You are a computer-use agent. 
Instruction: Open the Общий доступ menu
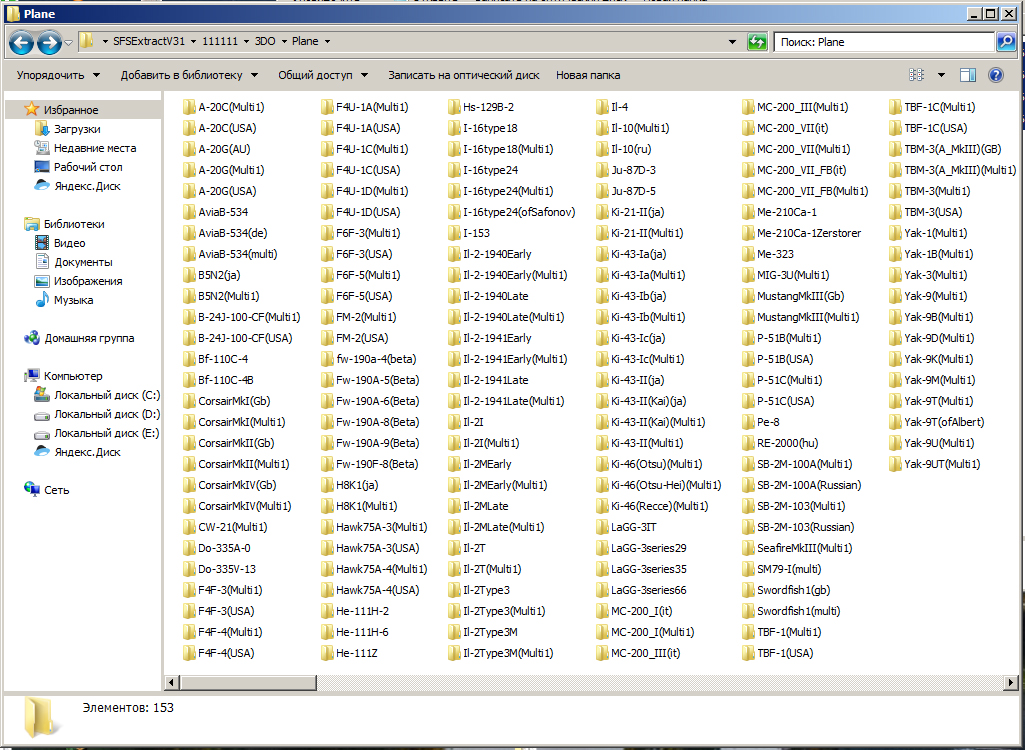pos(323,75)
